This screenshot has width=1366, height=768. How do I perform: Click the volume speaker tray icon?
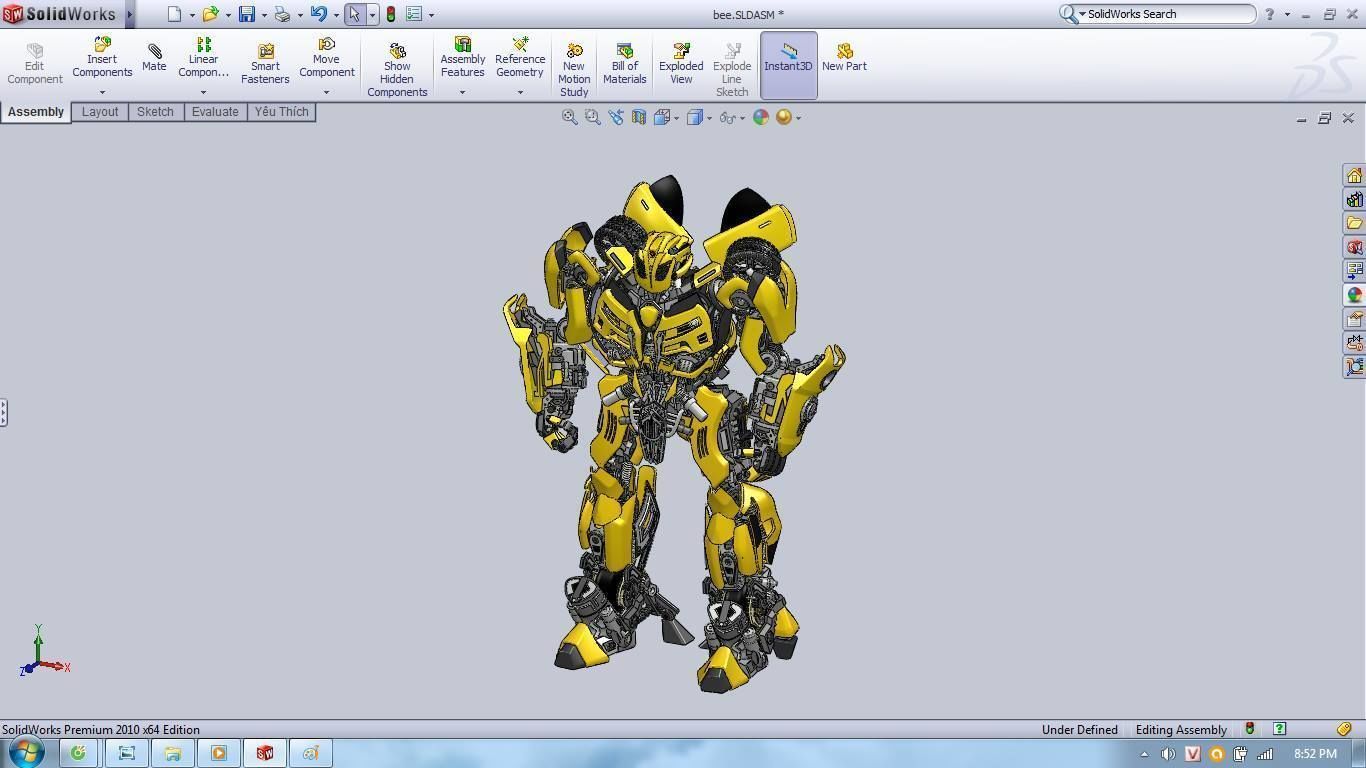1167,754
